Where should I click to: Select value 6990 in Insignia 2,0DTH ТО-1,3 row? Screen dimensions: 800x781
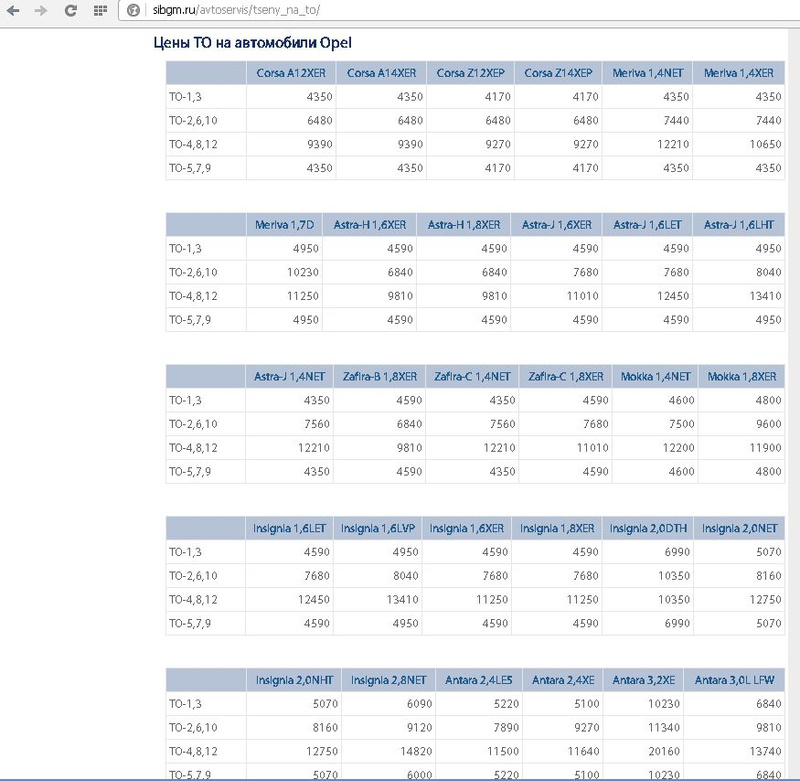677,552
